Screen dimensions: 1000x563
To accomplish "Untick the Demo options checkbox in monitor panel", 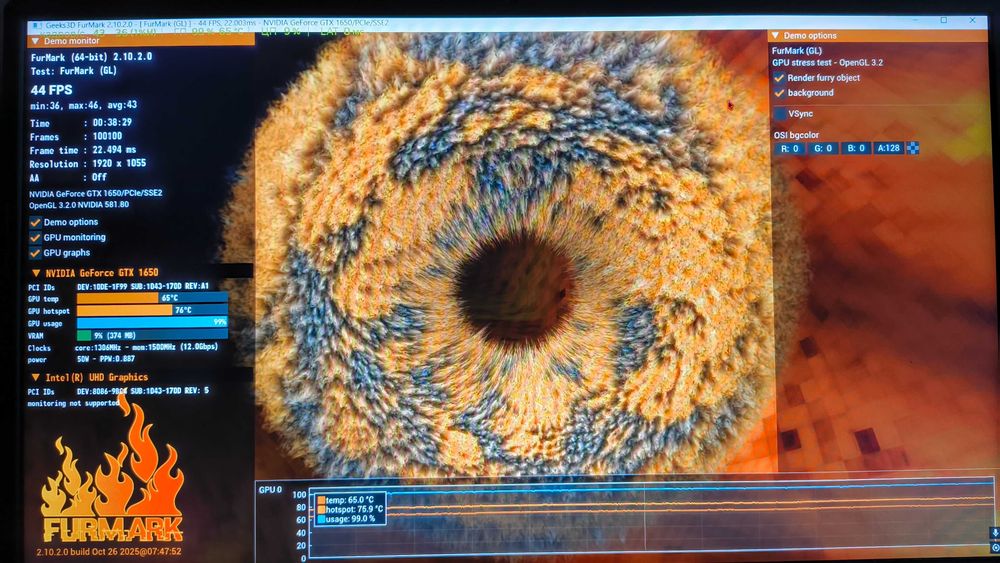I will pos(36,223).
